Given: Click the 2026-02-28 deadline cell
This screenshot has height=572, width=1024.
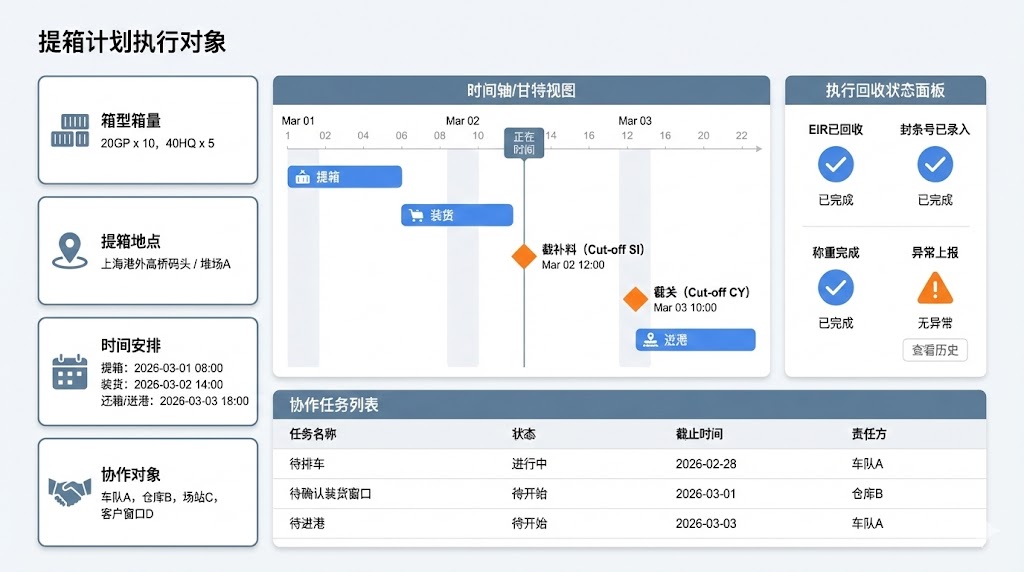Looking at the screenshot, I should pyautogui.click(x=706, y=464).
